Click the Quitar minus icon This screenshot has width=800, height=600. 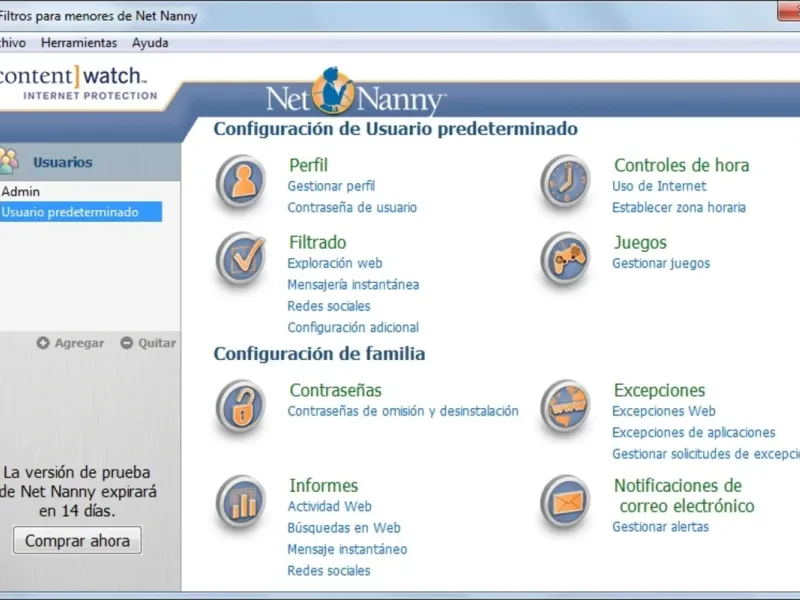point(127,343)
